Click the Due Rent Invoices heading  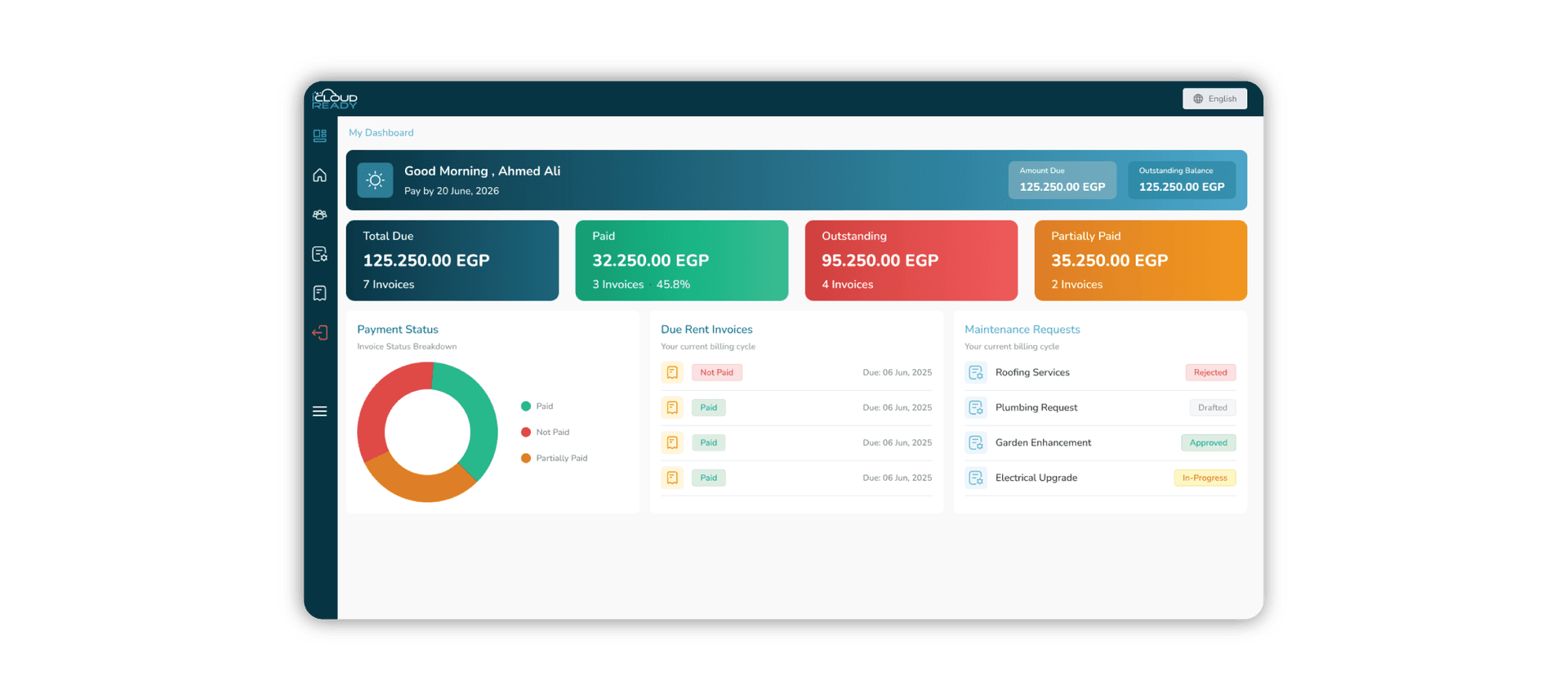point(706,330)
